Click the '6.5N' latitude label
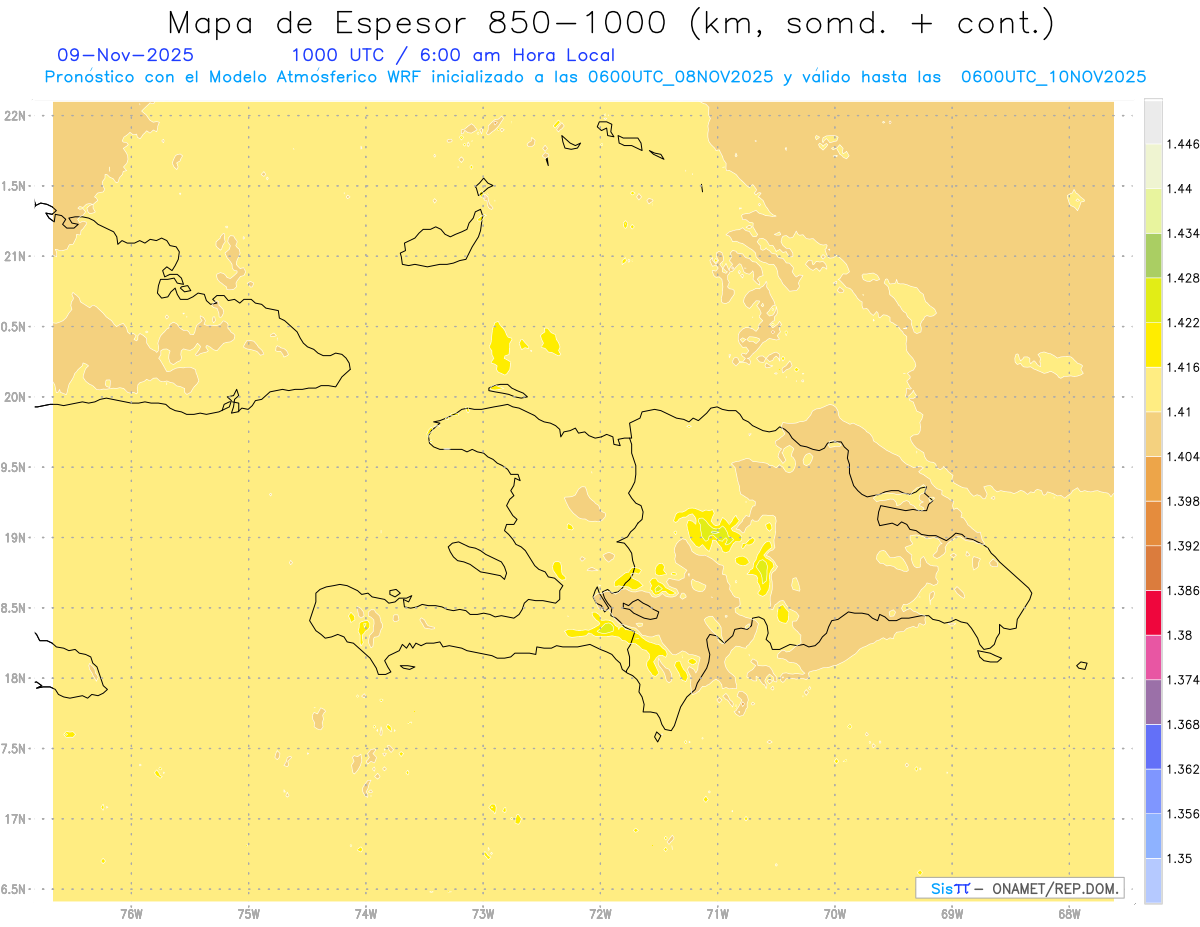Screen dimensions: 1200x927 13,889
